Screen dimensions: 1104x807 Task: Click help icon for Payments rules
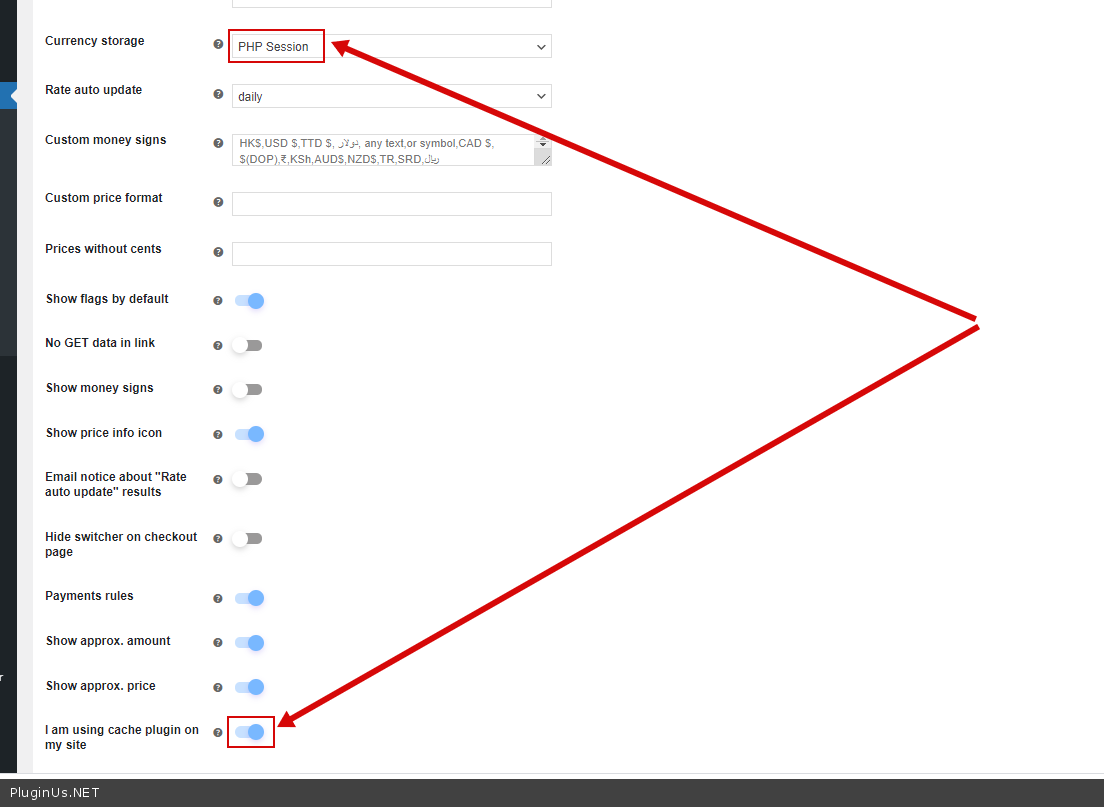[218, 598]
